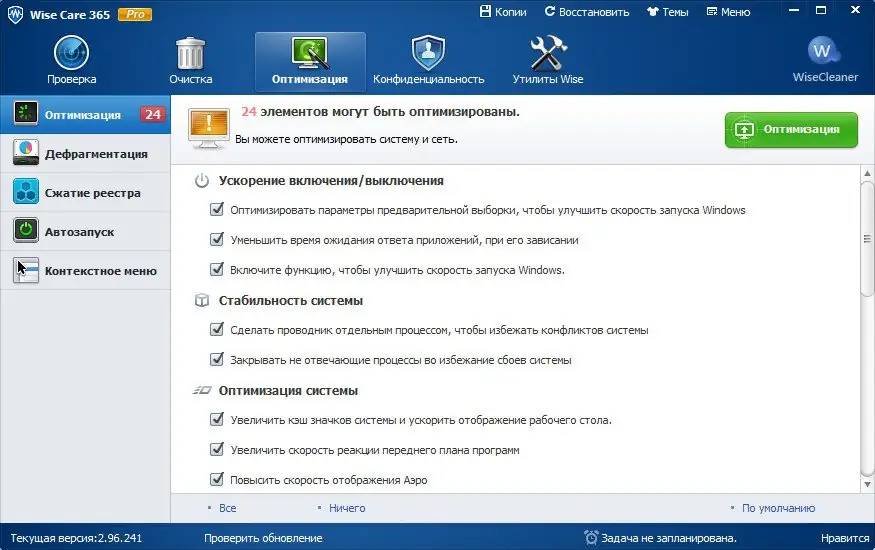Click the Автозапуск power icon
875x550 pixels.
click(x=26, y=230)
